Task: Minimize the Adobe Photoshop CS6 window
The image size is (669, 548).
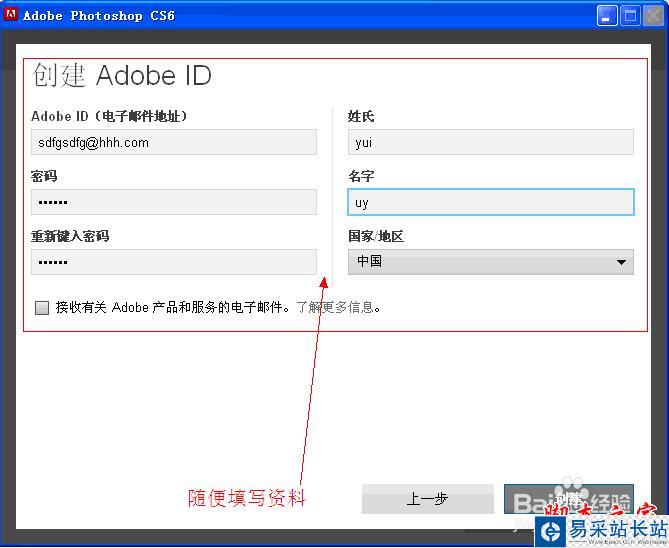Action: [x=606, y=16]
